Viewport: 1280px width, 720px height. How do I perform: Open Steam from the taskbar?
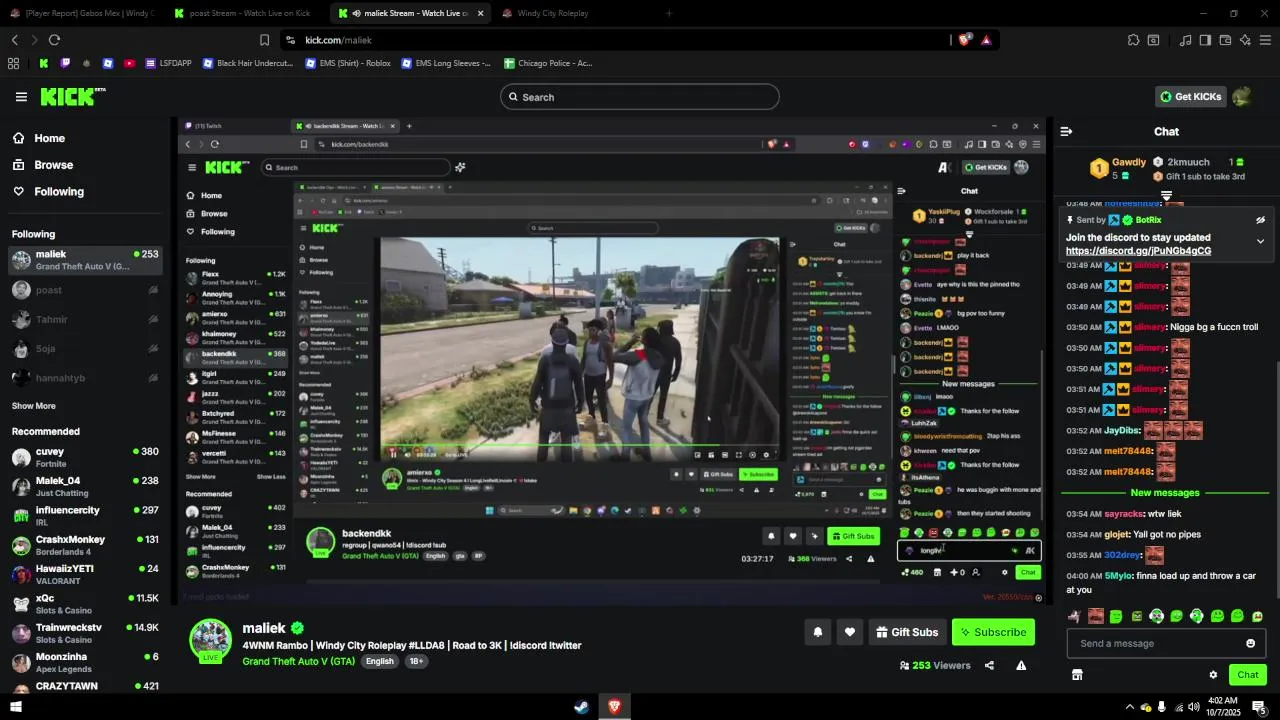(x=581, y=707)
